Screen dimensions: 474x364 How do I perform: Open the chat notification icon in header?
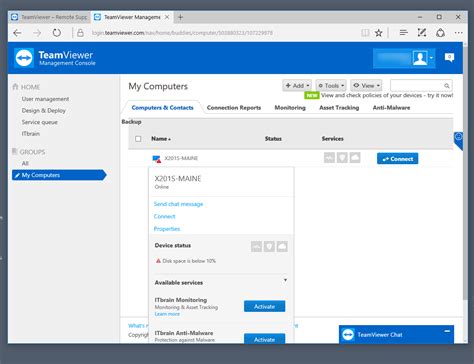point(449,58)
